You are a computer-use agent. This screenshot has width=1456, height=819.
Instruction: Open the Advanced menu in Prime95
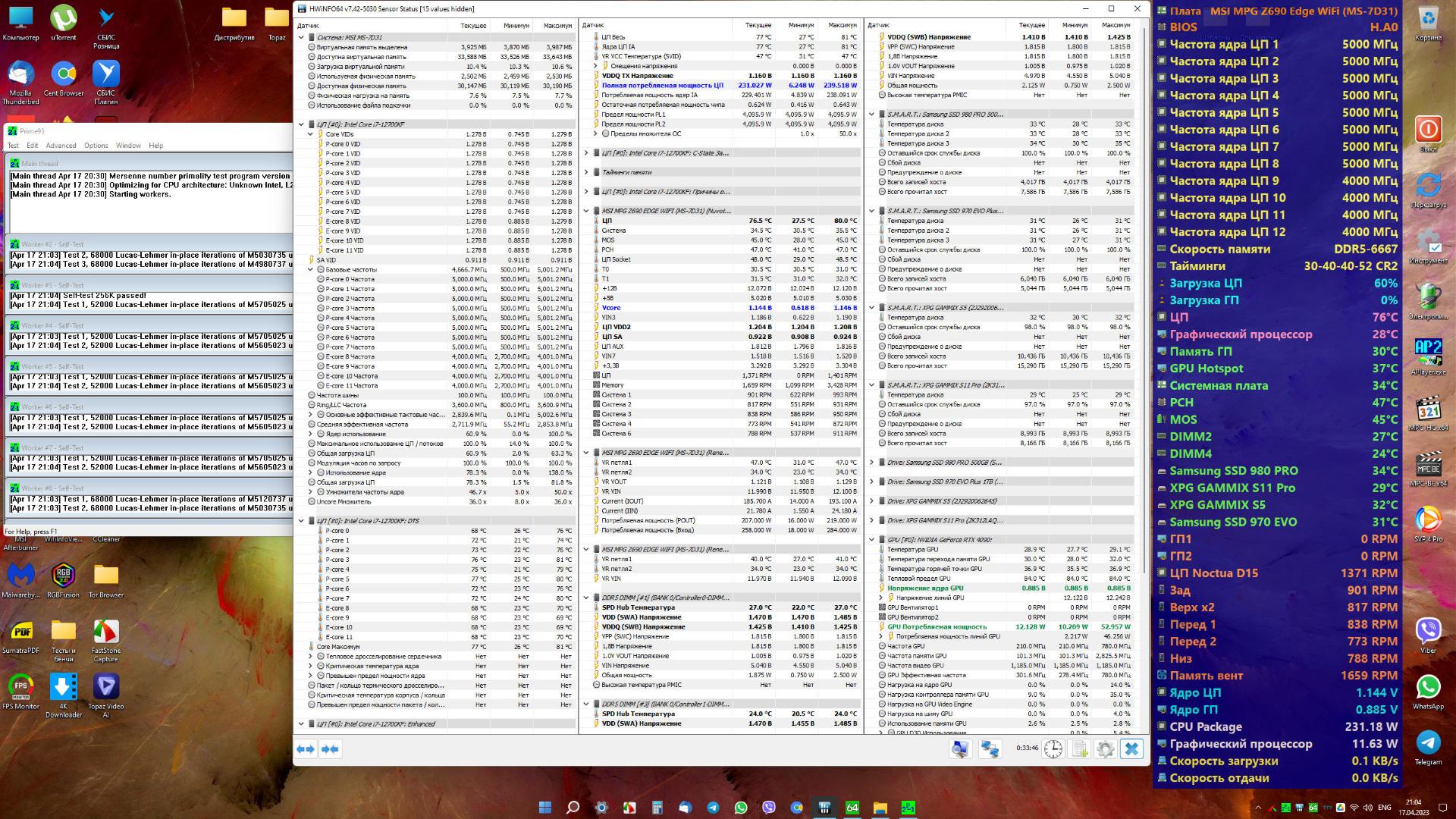pos(61,146)
